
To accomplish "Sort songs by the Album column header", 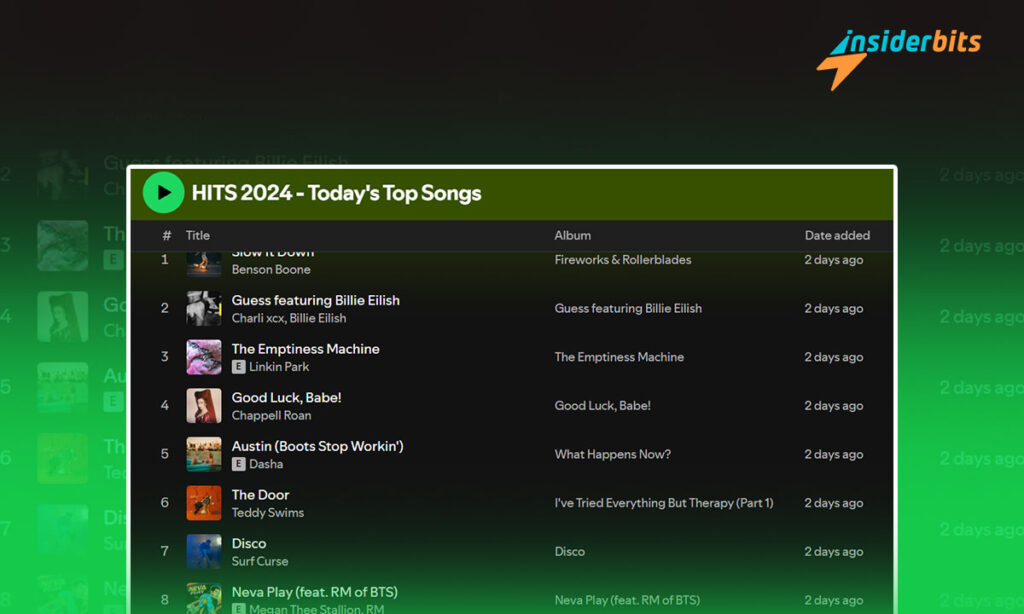I will pyautogui.click(x=572, y=235).
